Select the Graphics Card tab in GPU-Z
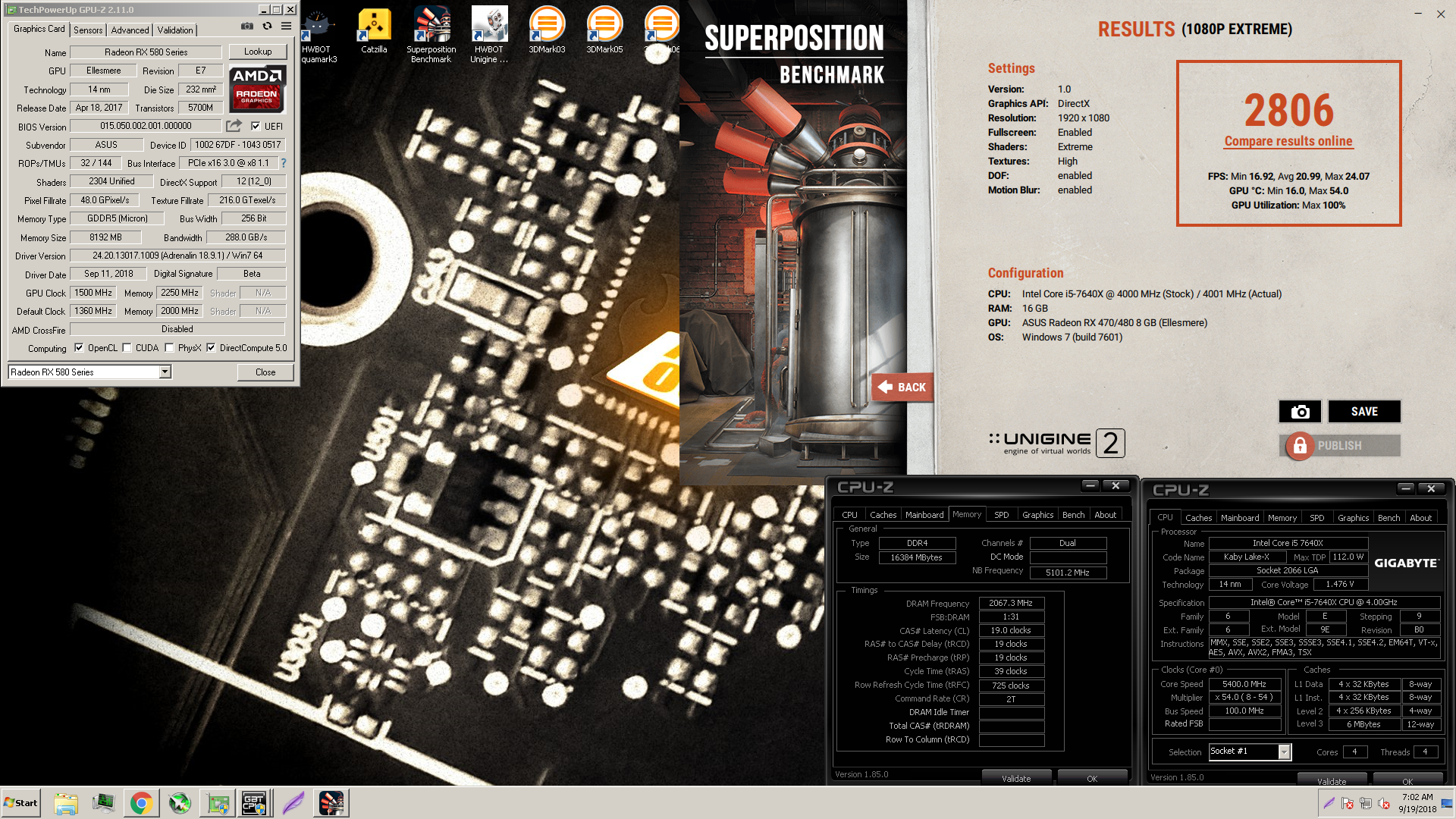Image resolution: width=1456 pixels, height=819 pixels. 39,29
